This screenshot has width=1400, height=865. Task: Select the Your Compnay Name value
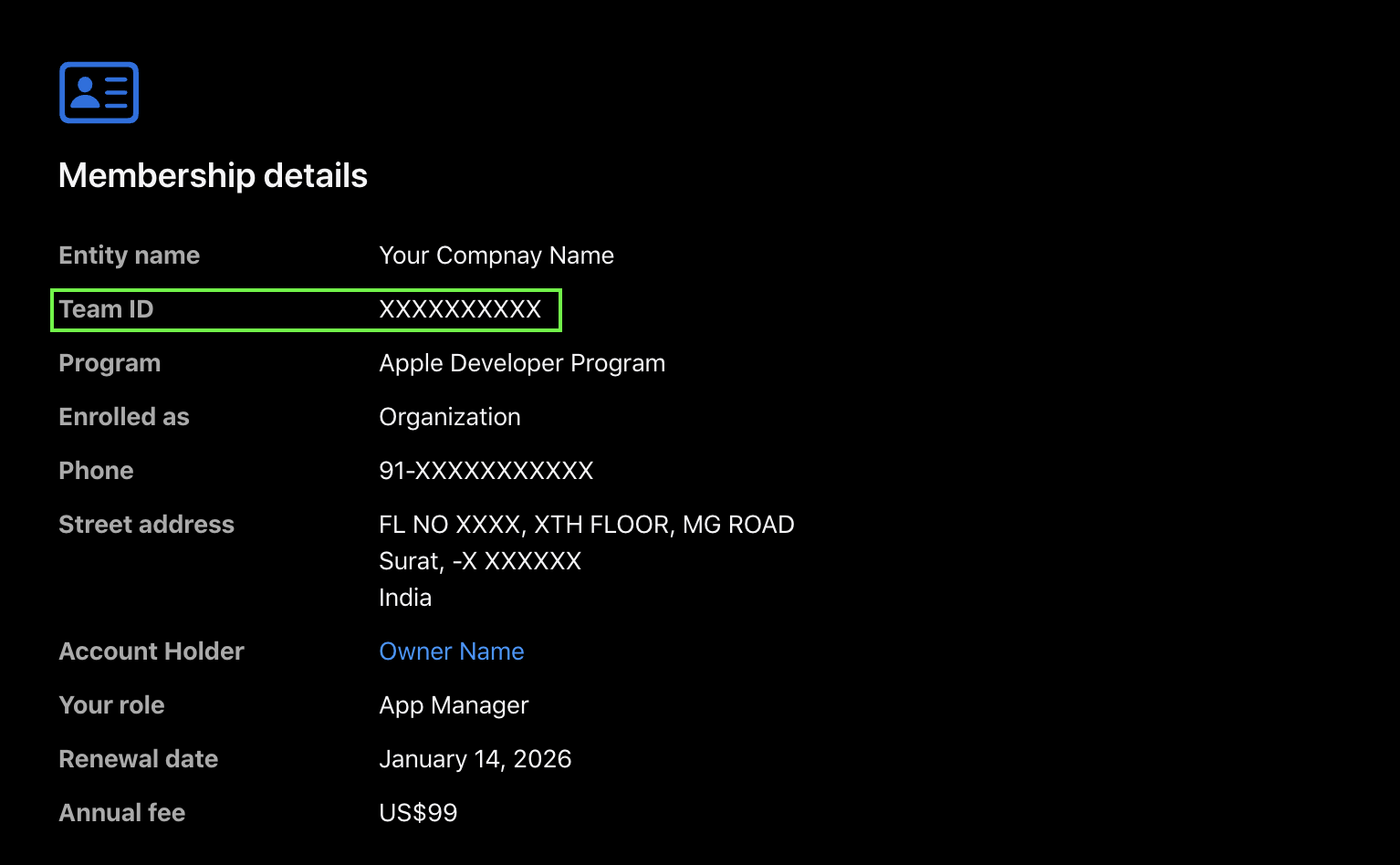coord(496,255)
